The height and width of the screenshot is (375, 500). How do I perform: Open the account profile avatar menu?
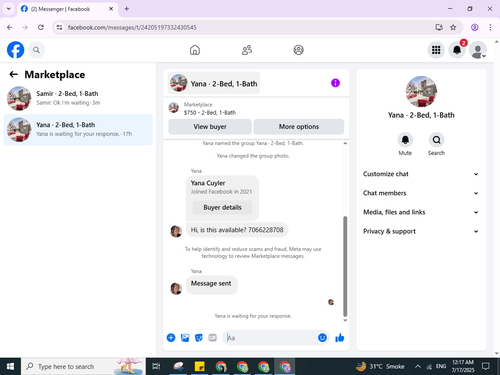(478, 50)
